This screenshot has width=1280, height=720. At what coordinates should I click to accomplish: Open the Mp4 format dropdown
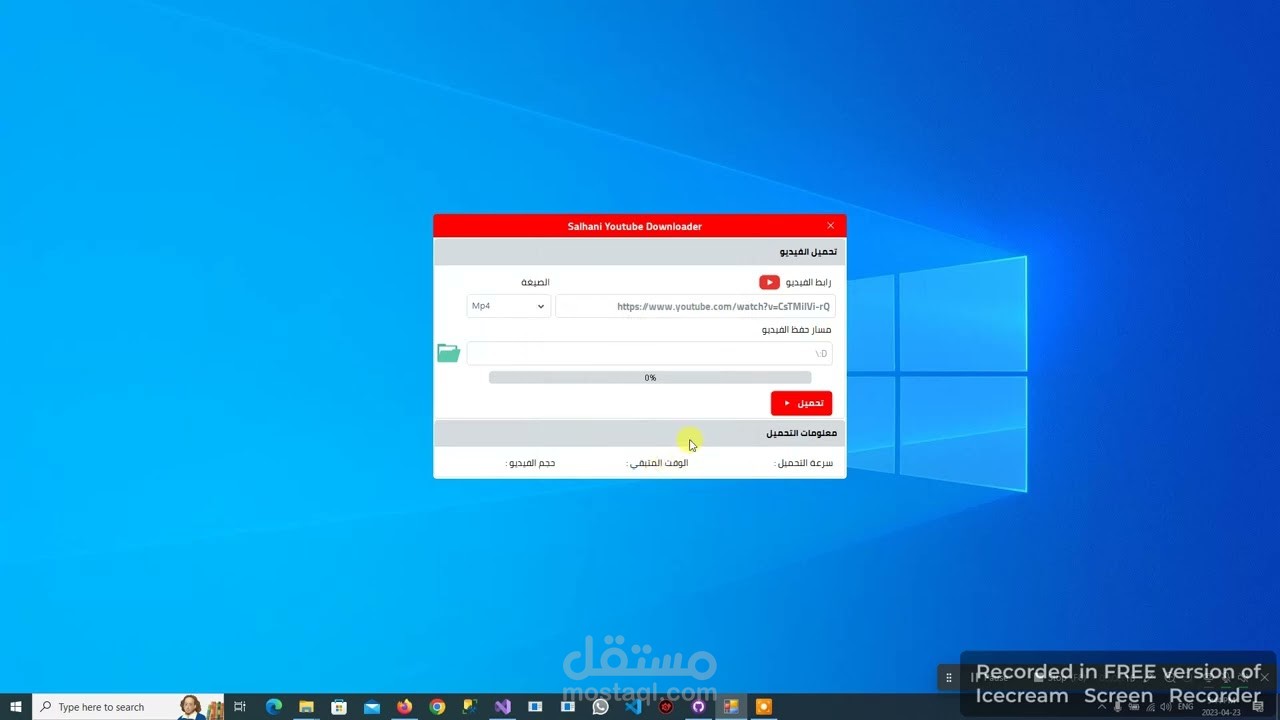(x=508, y=306)
